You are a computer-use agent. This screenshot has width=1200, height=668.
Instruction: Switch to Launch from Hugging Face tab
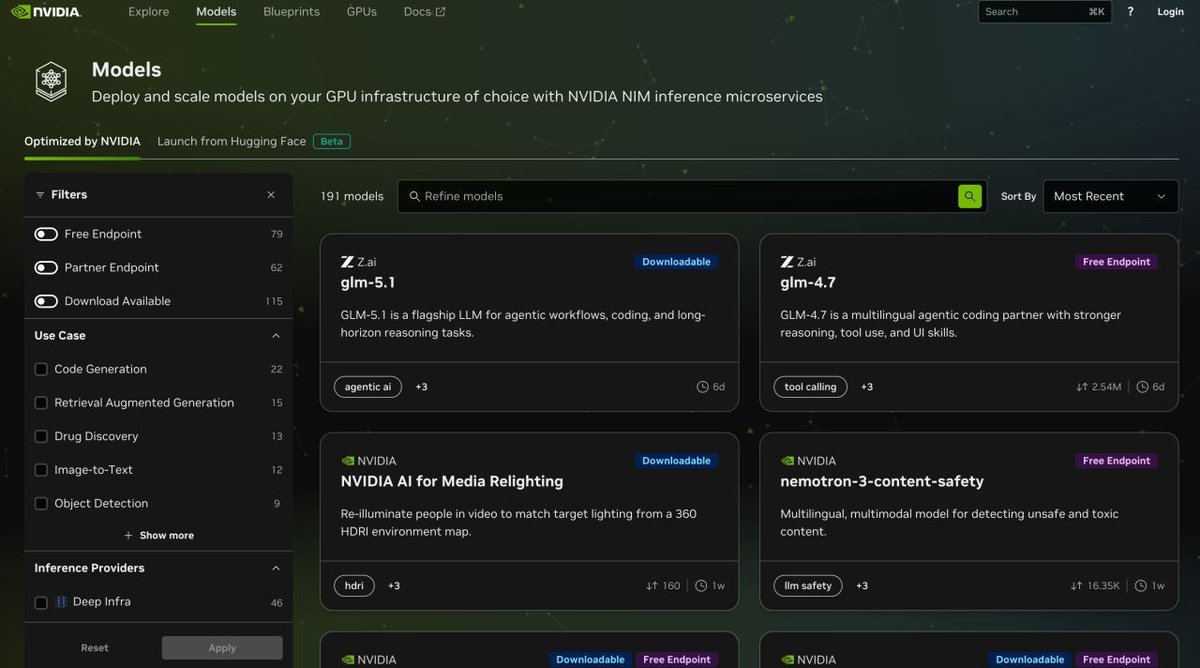point(231,142)
